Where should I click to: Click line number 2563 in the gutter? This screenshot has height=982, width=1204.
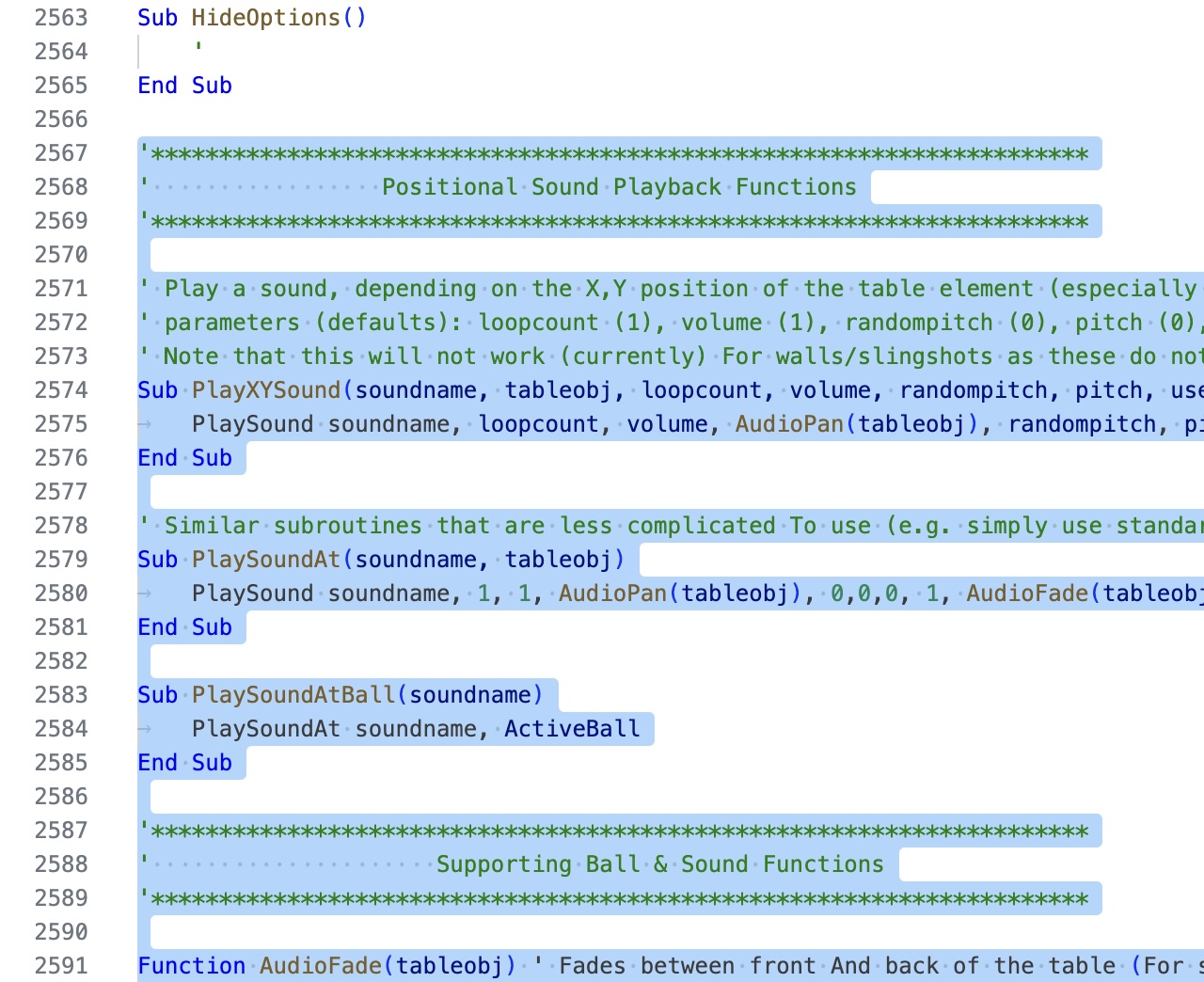61,18
